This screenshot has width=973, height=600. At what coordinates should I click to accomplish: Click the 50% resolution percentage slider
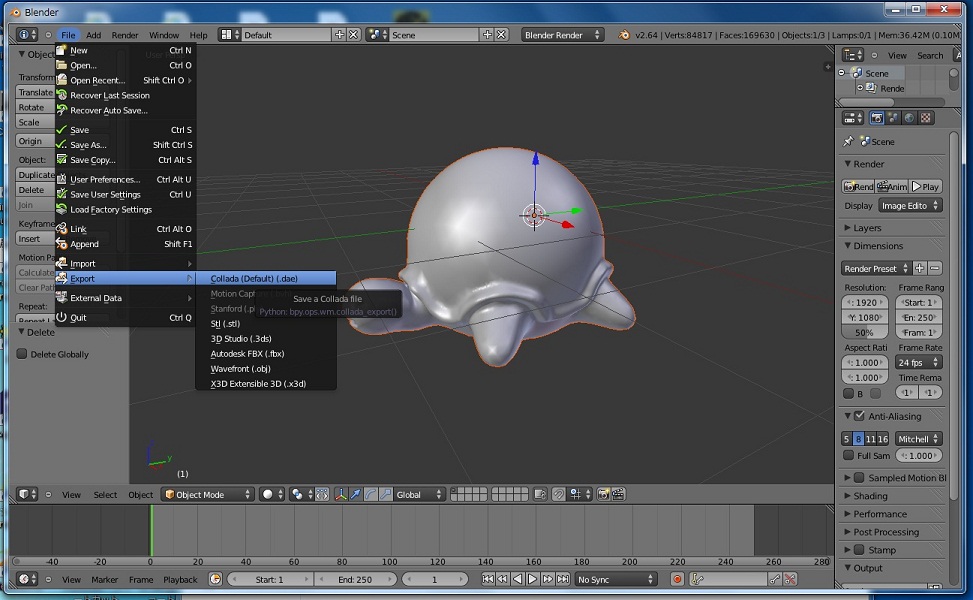864,332
